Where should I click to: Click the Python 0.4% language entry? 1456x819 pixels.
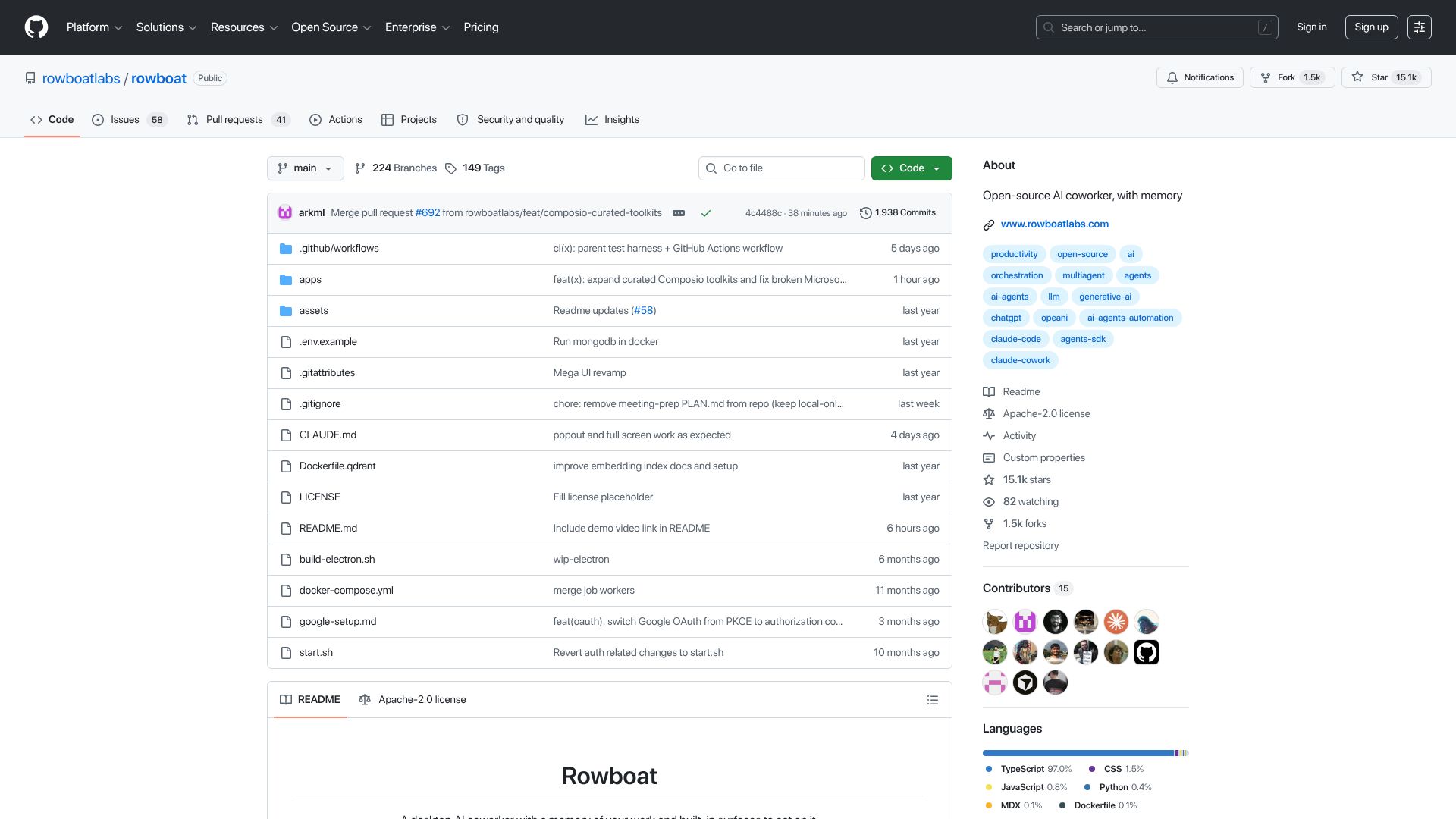(x=1118, y=787)
